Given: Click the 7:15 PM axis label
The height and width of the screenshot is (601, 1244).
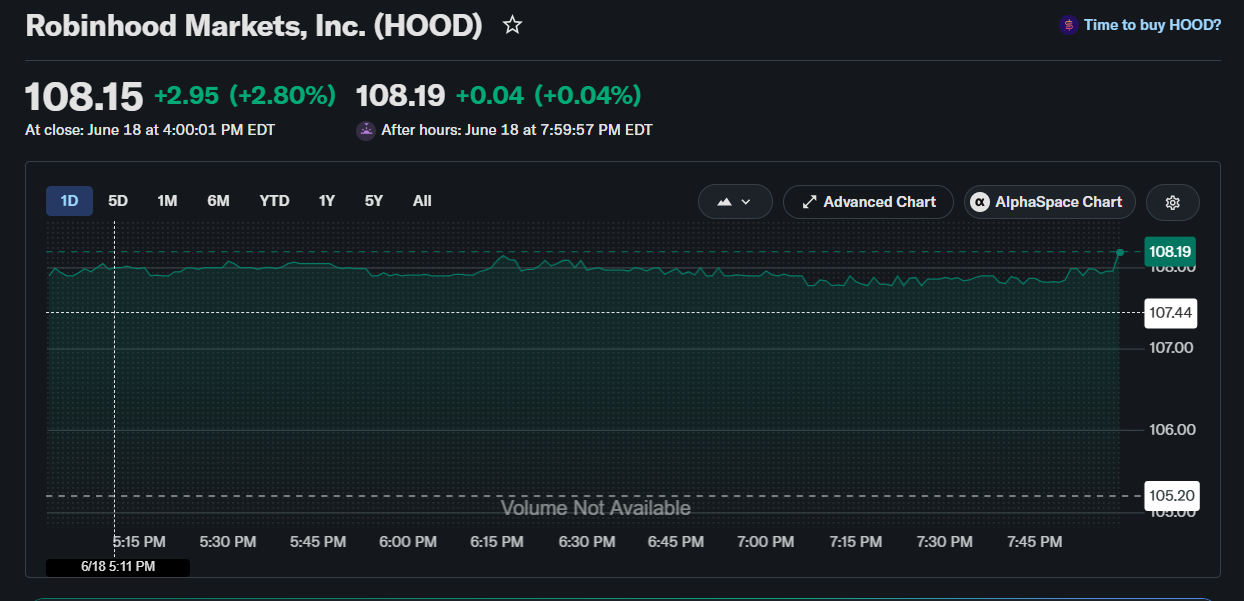Looking at the screenshot, I should coord(856,542).
